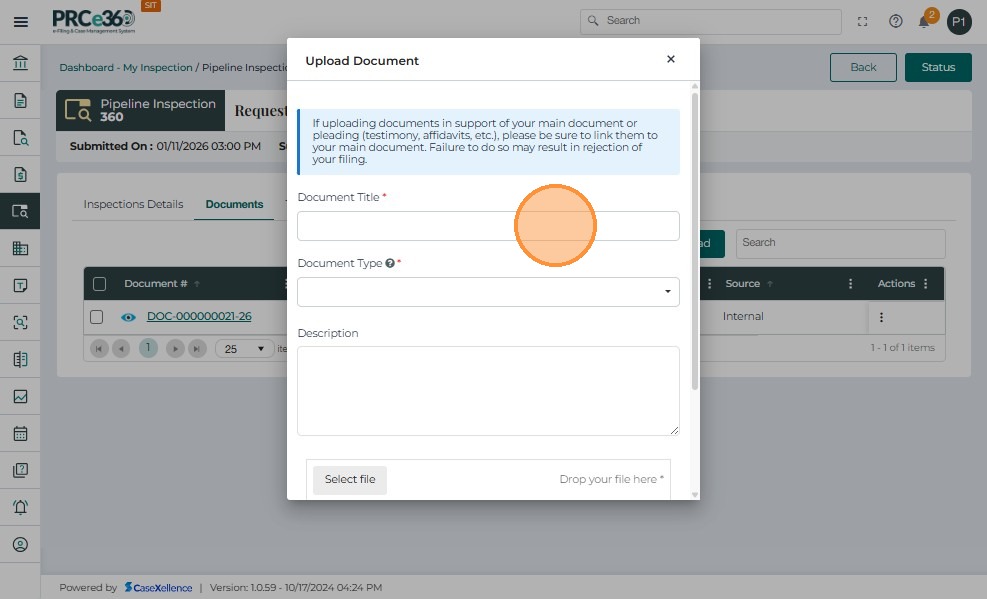The image size is (987, 599).
Task: Click the '1 - 1 of 1 items' text
Action: coord(902,348)
